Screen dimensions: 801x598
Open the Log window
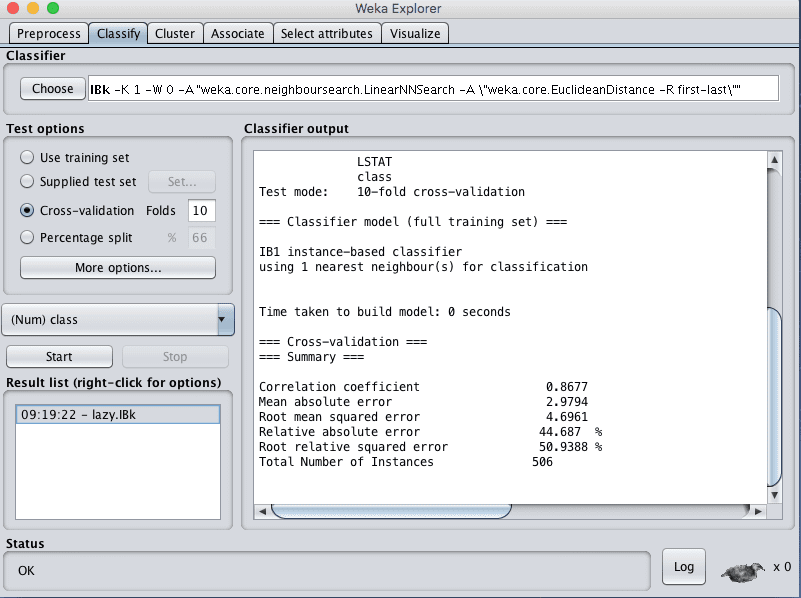(684, 567)
